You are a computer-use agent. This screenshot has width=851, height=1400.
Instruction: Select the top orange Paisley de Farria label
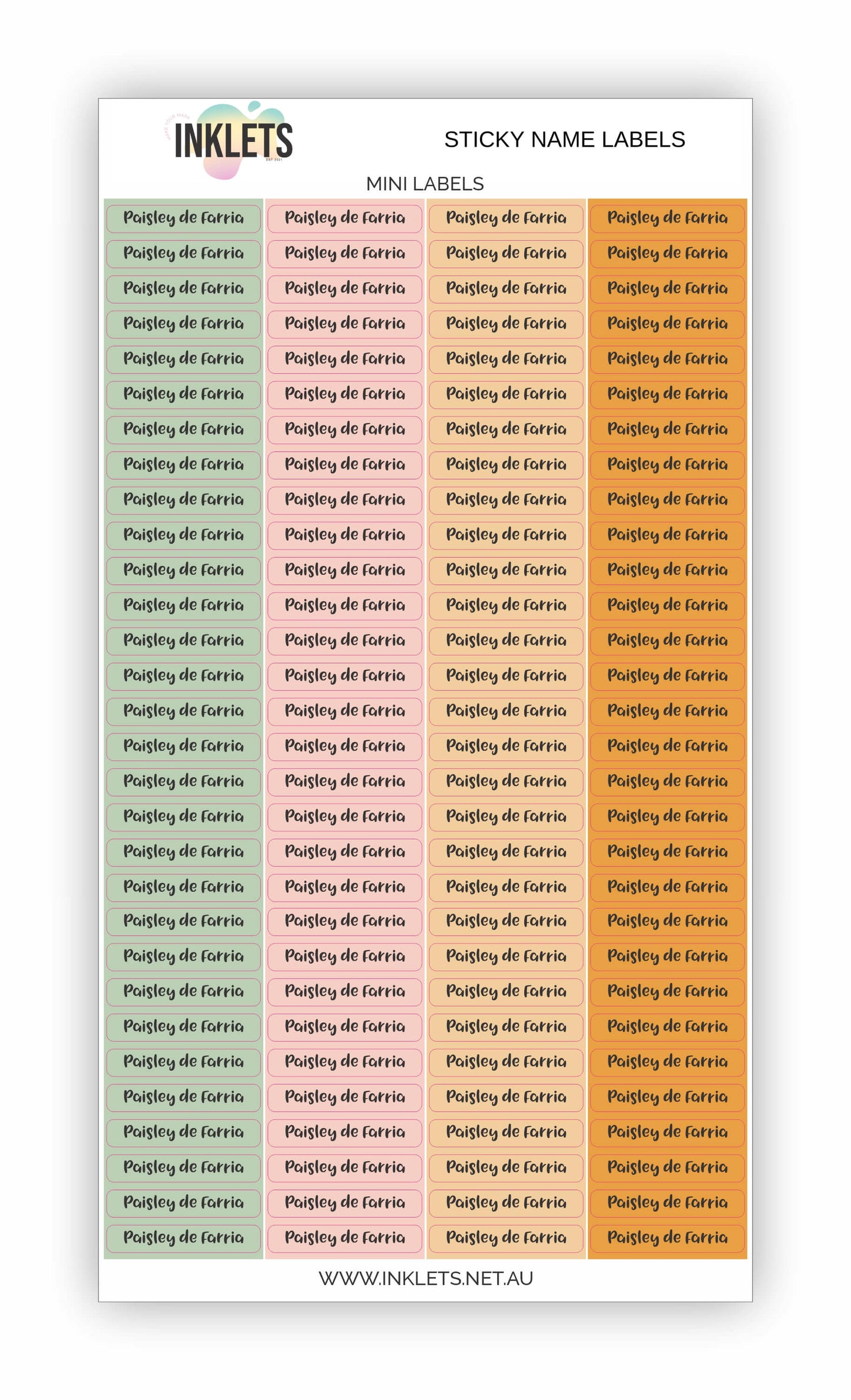[x=667, y=218]
